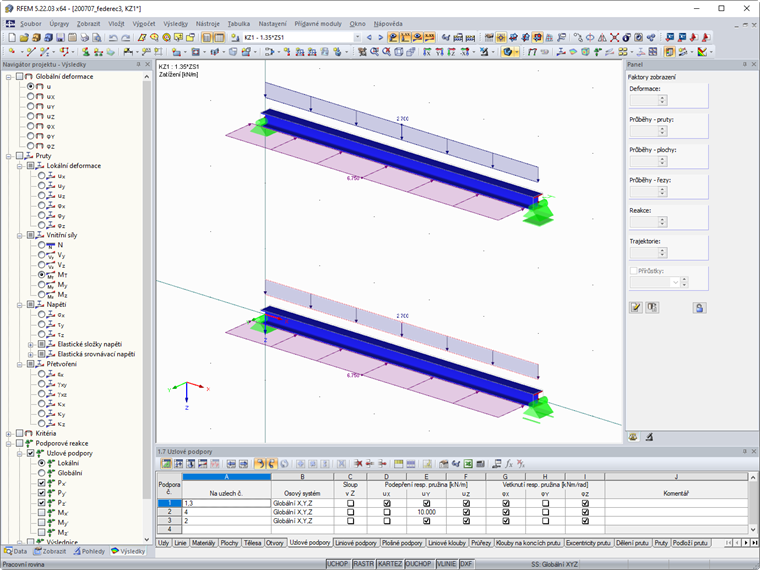Viewport: 760px width, 570px height.
Task: Collapse the Napětí tree node
Action: [x=19, y=305]
